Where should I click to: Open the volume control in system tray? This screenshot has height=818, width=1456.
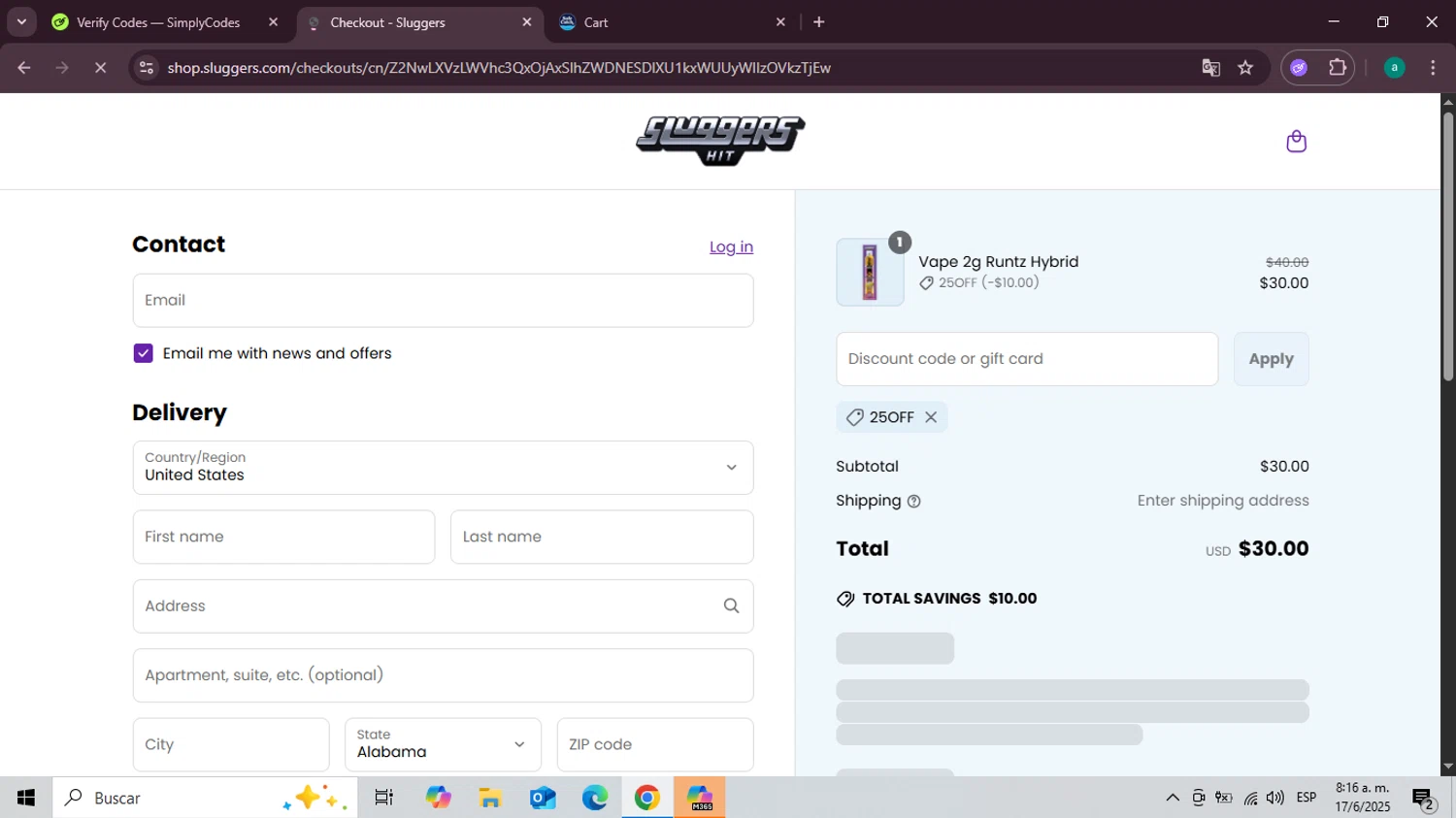[x=1275, y=798]
